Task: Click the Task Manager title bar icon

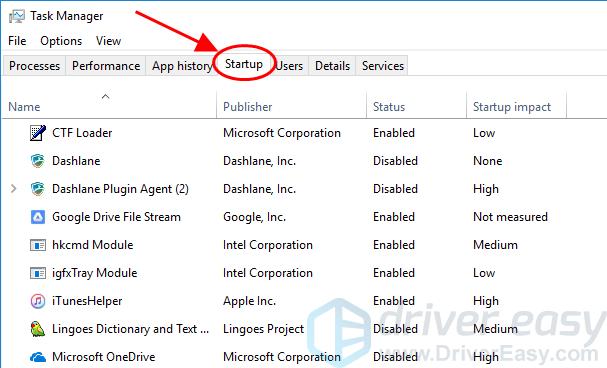Action: (17, 16)
